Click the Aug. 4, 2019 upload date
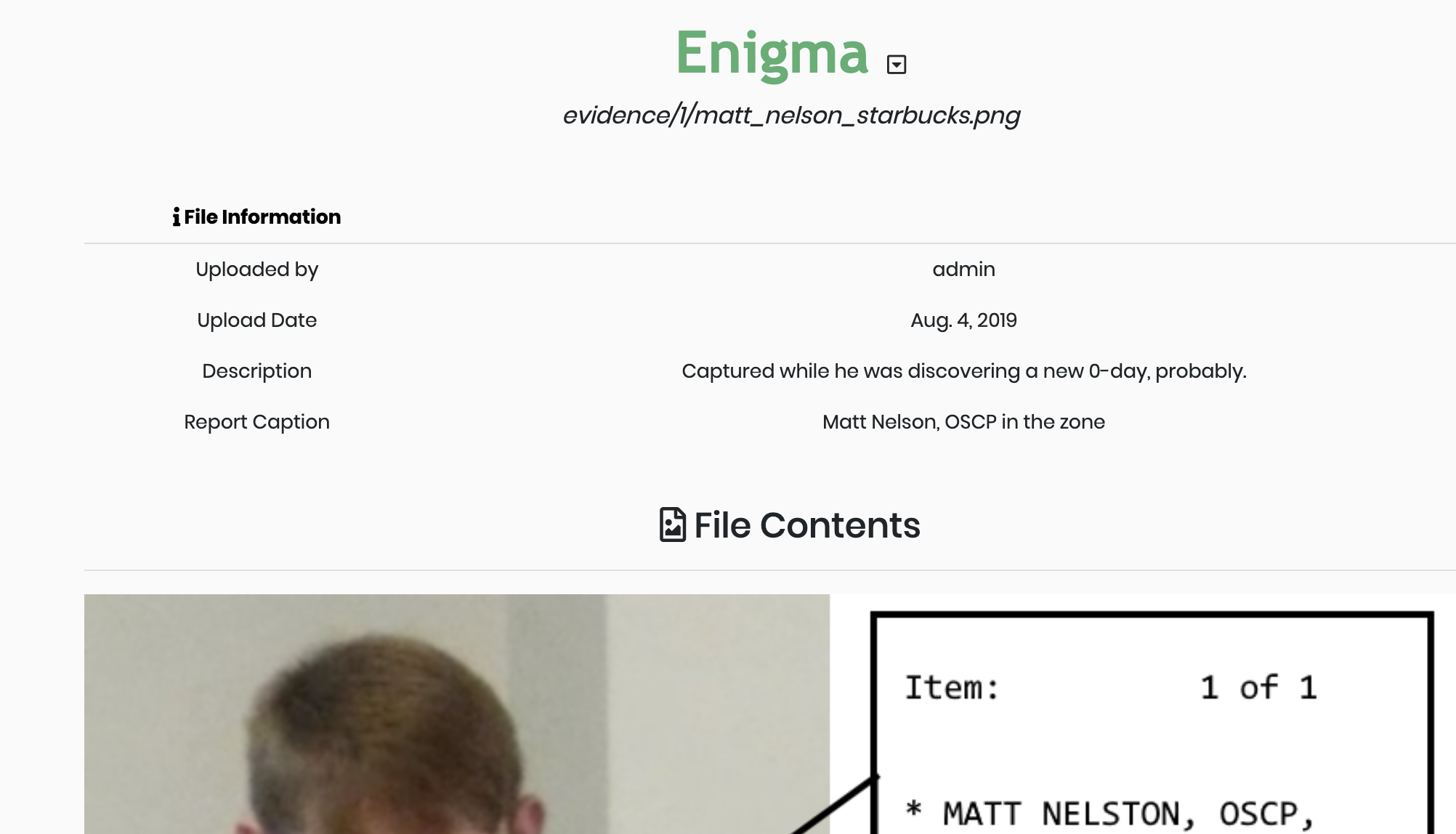The image size is (1456, 834). pos(963,320)
